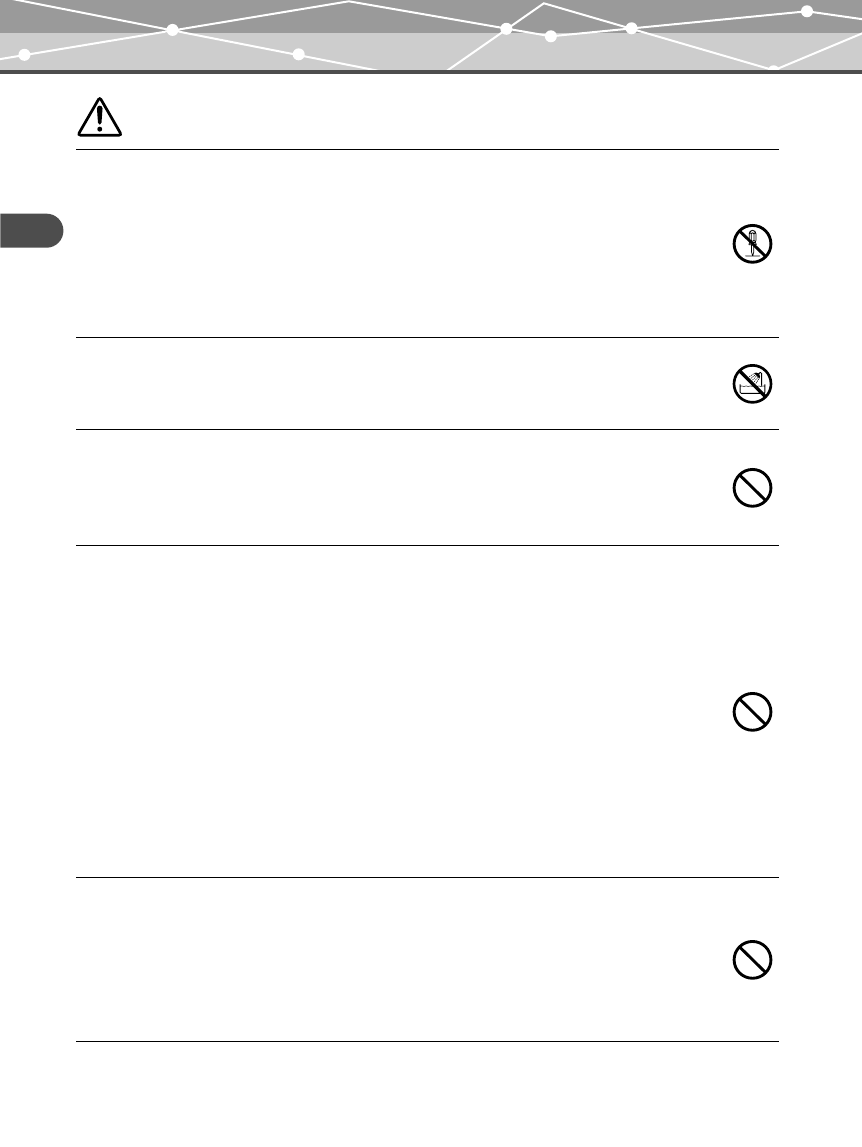Image resolution: width=862 pixels, height=1147 pixels.
Task: Select the plain prohibition circle below the shower icon
Action: 752,488
